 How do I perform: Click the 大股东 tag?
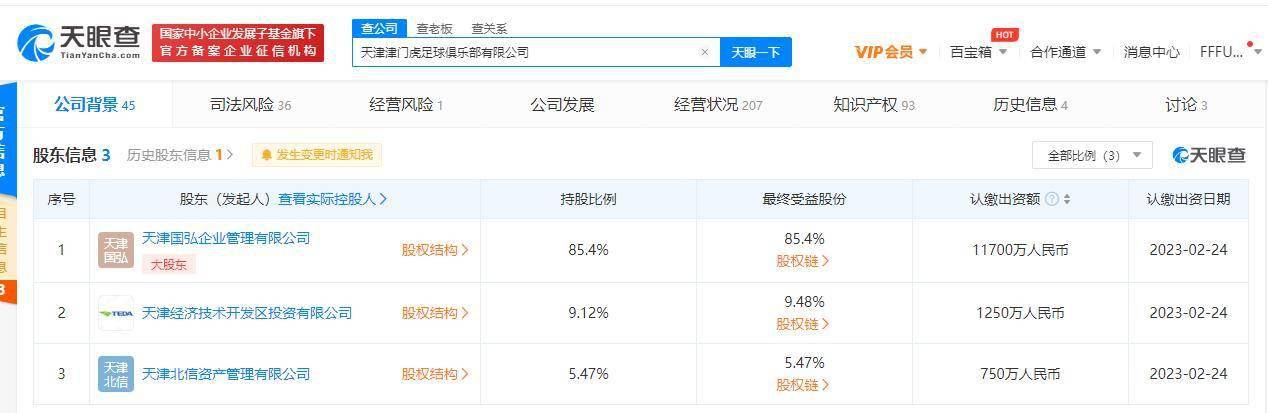[x=168, y=264]
